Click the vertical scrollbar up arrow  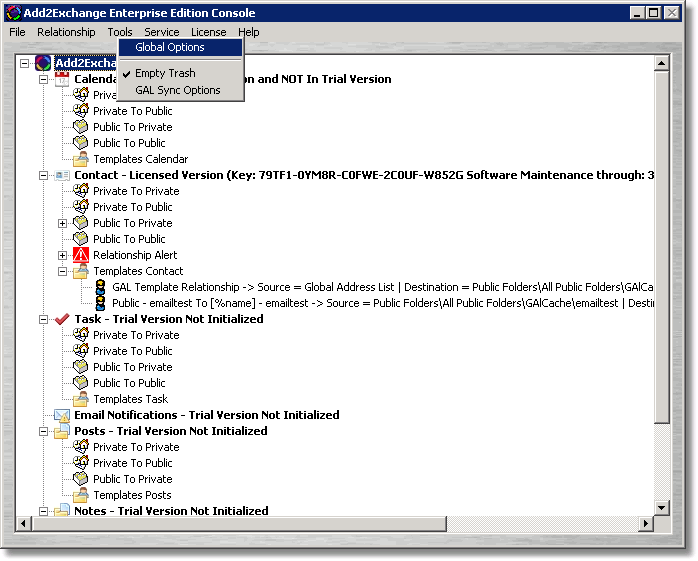click(x=661, y=64)
